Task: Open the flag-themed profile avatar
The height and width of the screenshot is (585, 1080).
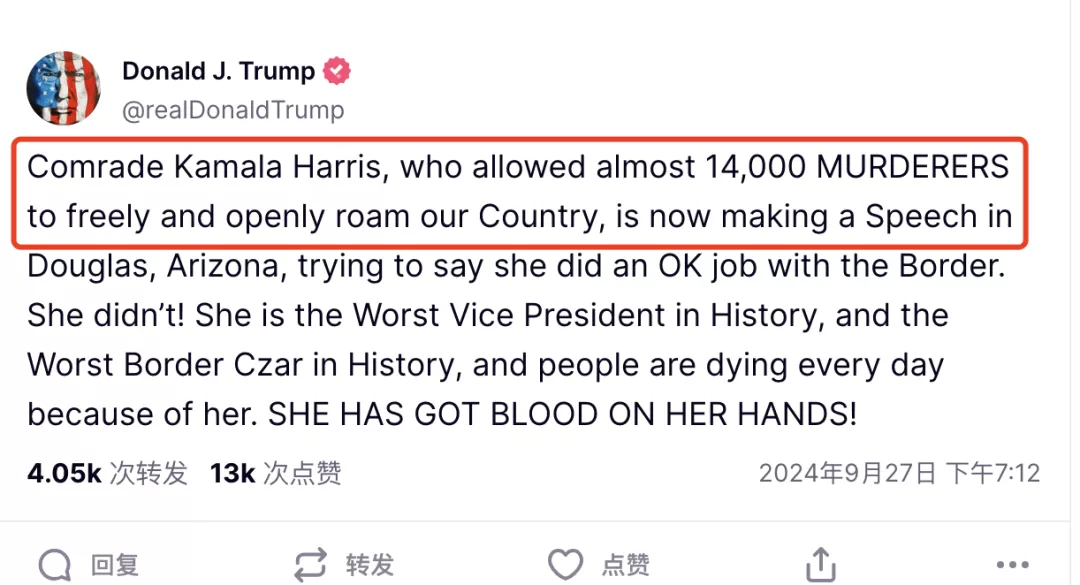Action: click(63, 88)
